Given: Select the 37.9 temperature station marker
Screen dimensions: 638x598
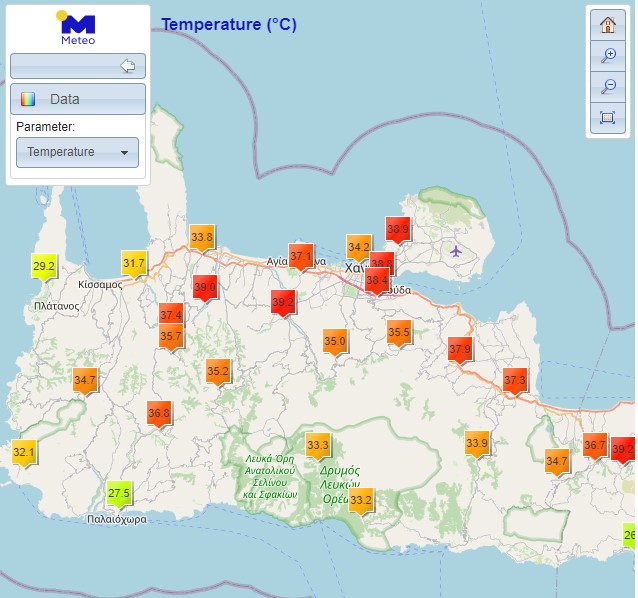Looking at the screenshot, I should (460, 350).
